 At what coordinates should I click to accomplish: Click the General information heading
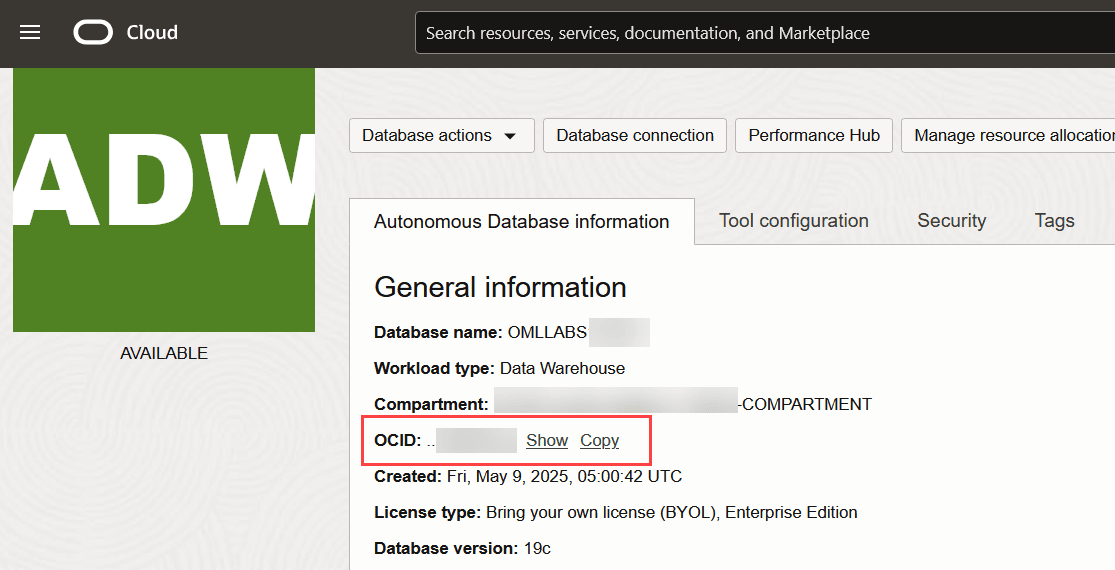[501, 287]
